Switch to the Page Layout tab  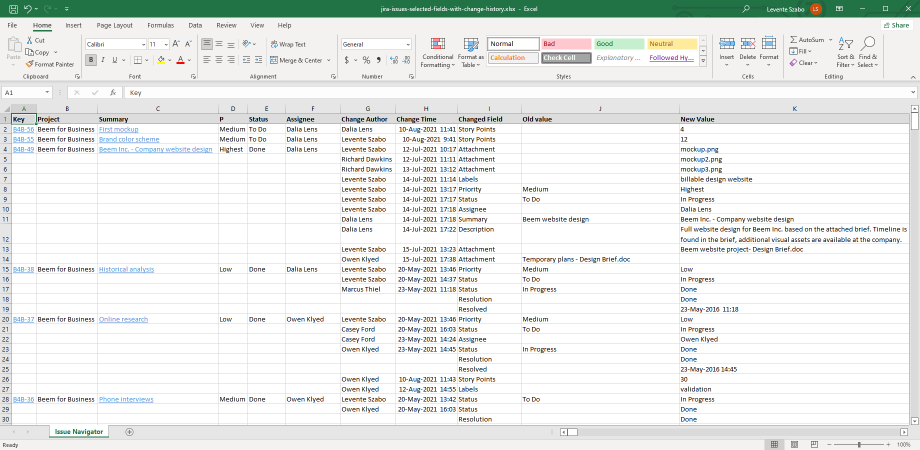coord(114,24)
